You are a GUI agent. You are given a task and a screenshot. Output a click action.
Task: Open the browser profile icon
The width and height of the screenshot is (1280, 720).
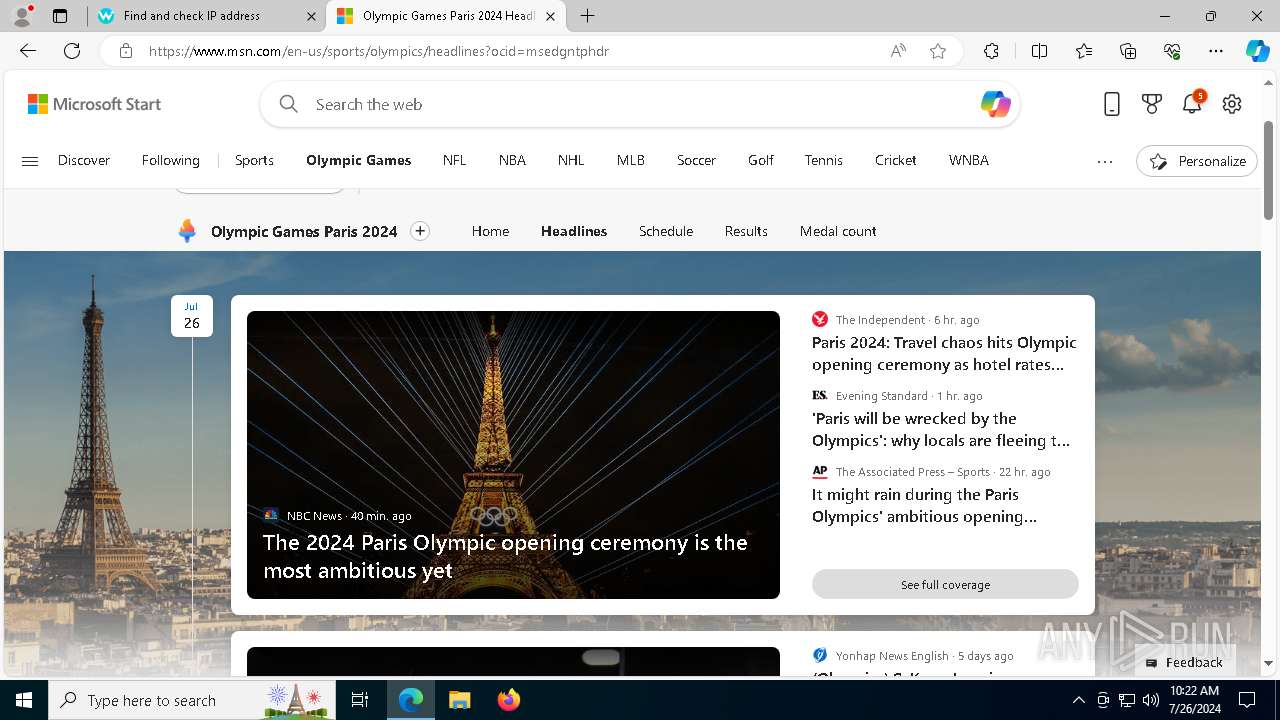pyautogui.click(x=22, y=16)
